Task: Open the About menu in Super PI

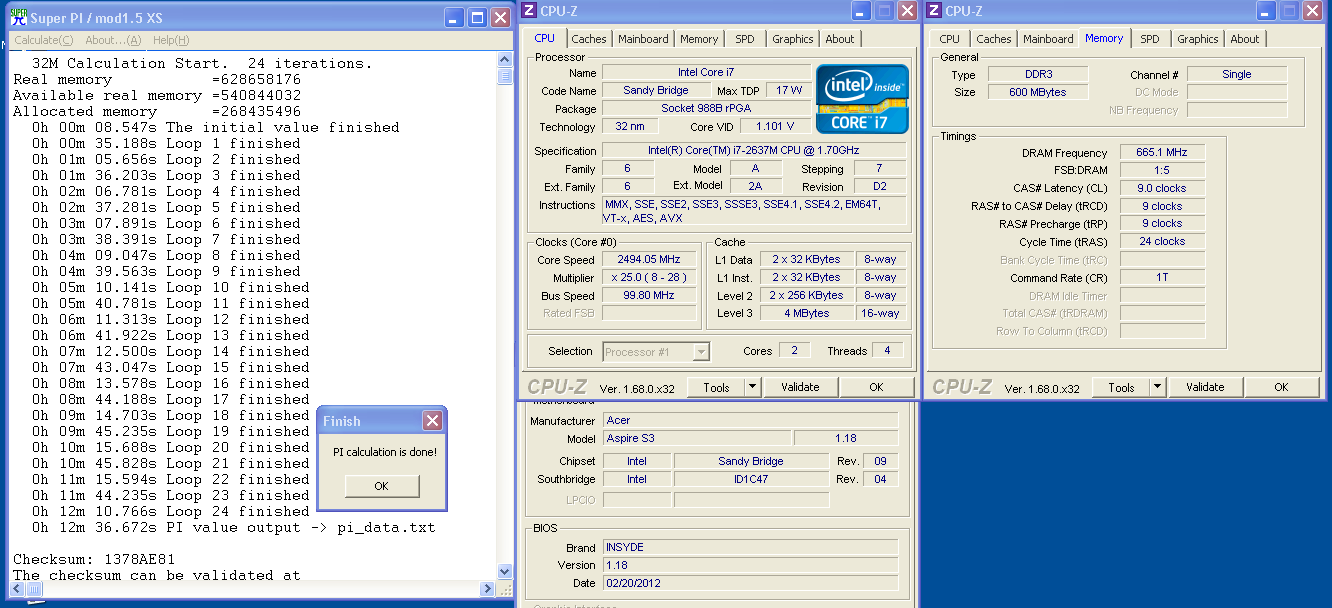Action: click(113, 40)
